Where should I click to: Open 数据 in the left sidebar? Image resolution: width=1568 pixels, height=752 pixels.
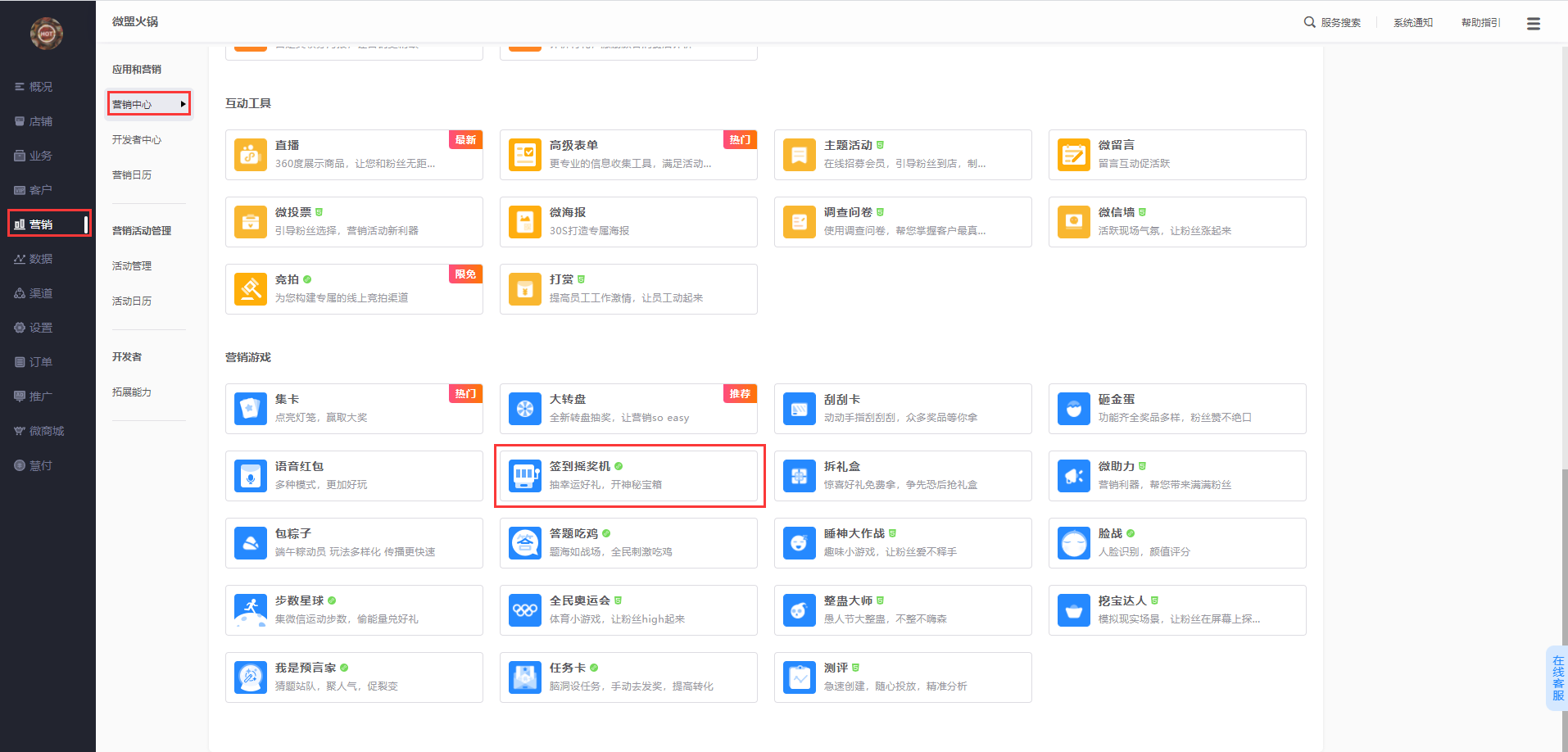(x=40, y=259)
